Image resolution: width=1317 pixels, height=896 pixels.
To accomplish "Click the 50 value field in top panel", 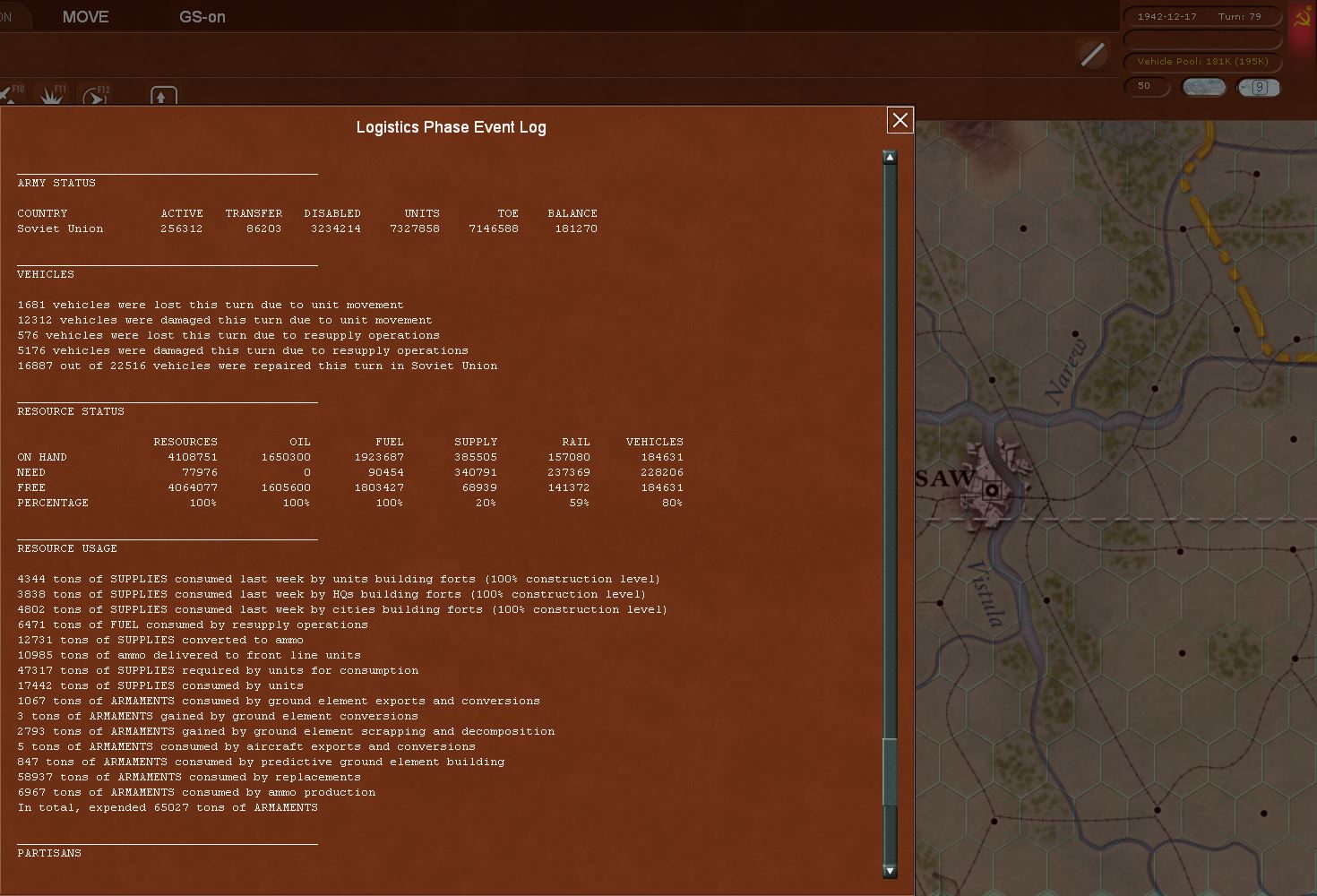I will point(1146,87).
